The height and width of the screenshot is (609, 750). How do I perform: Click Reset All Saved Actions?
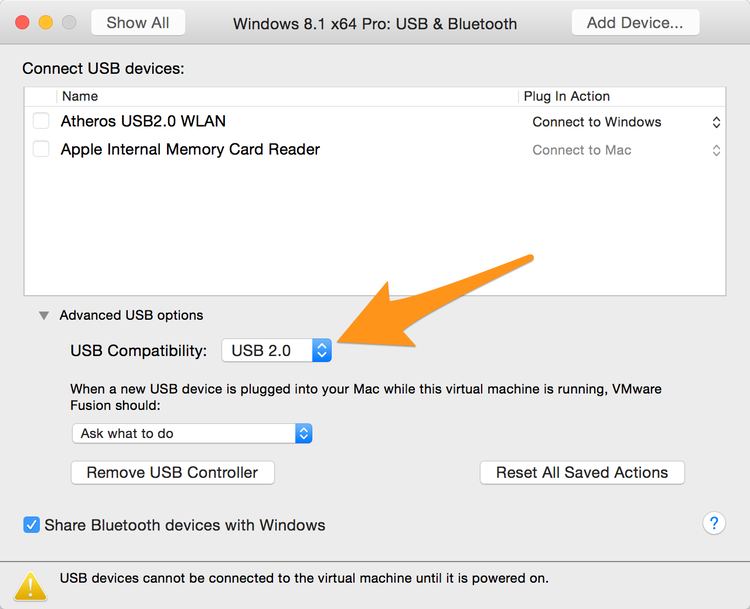click(582, 473)
